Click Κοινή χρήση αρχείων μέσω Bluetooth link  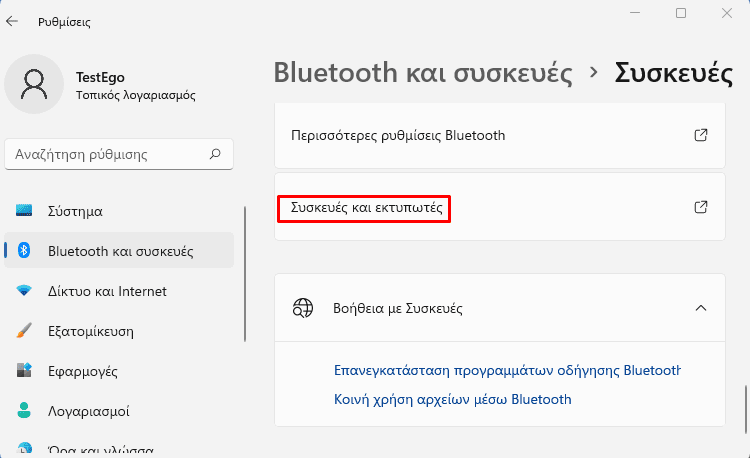pos(452,399)
